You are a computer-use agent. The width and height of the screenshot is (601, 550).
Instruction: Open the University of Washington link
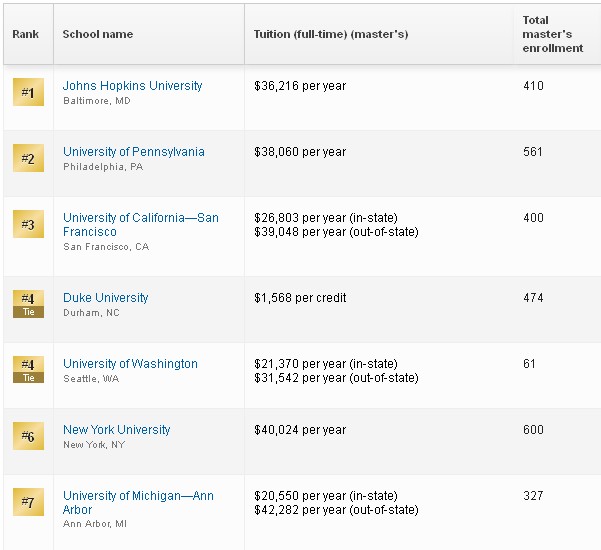coord(130,364)
